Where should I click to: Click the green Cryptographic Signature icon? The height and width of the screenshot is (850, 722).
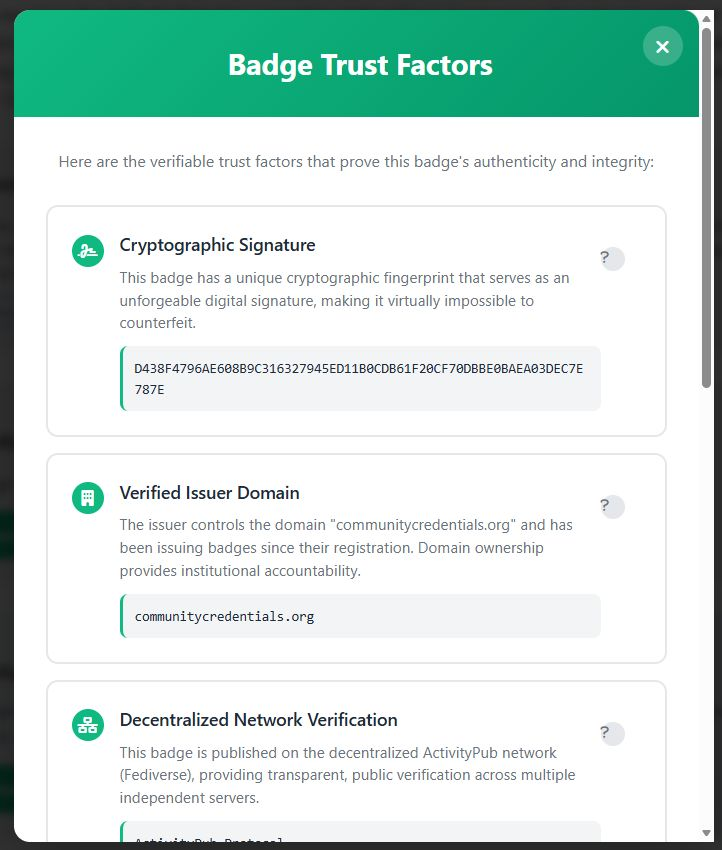click(88, 251)
